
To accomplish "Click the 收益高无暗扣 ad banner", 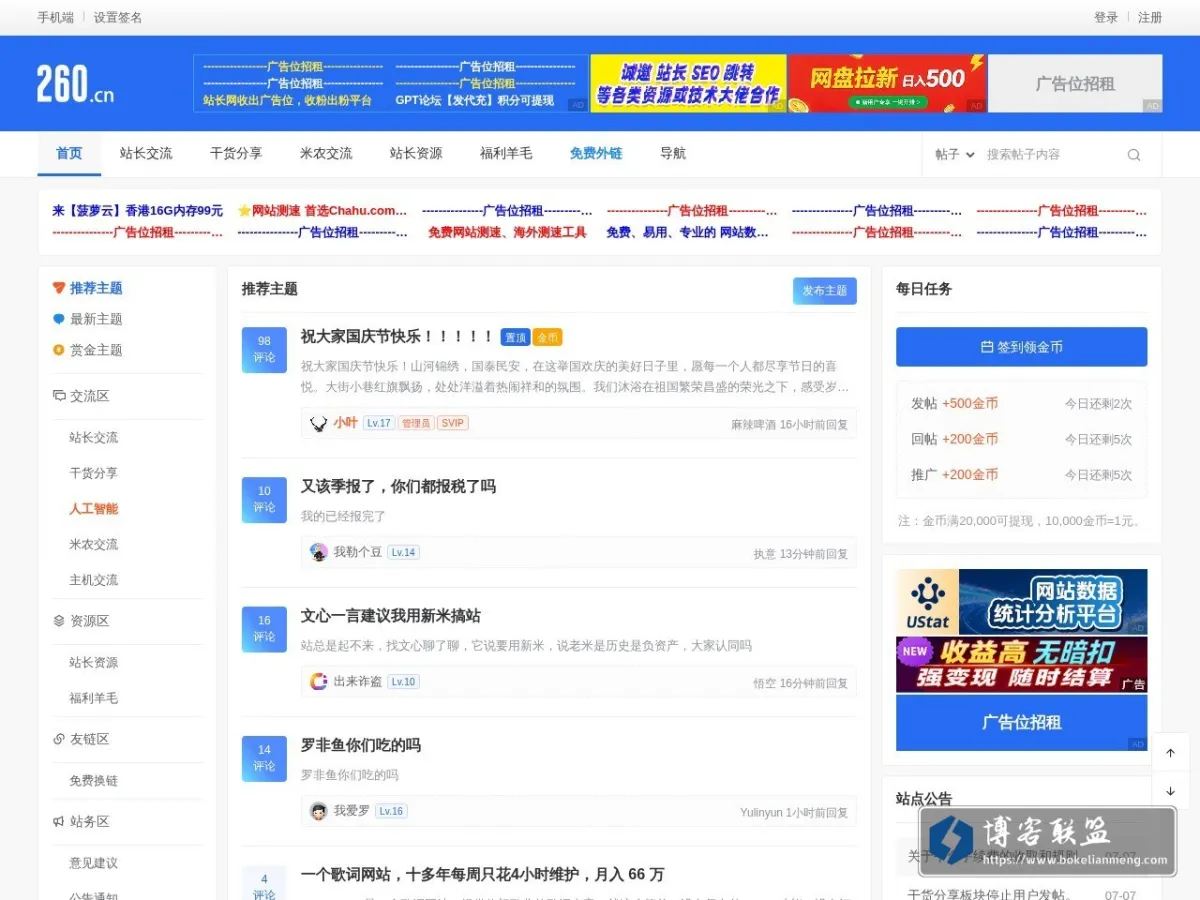I will (1021, 665).
